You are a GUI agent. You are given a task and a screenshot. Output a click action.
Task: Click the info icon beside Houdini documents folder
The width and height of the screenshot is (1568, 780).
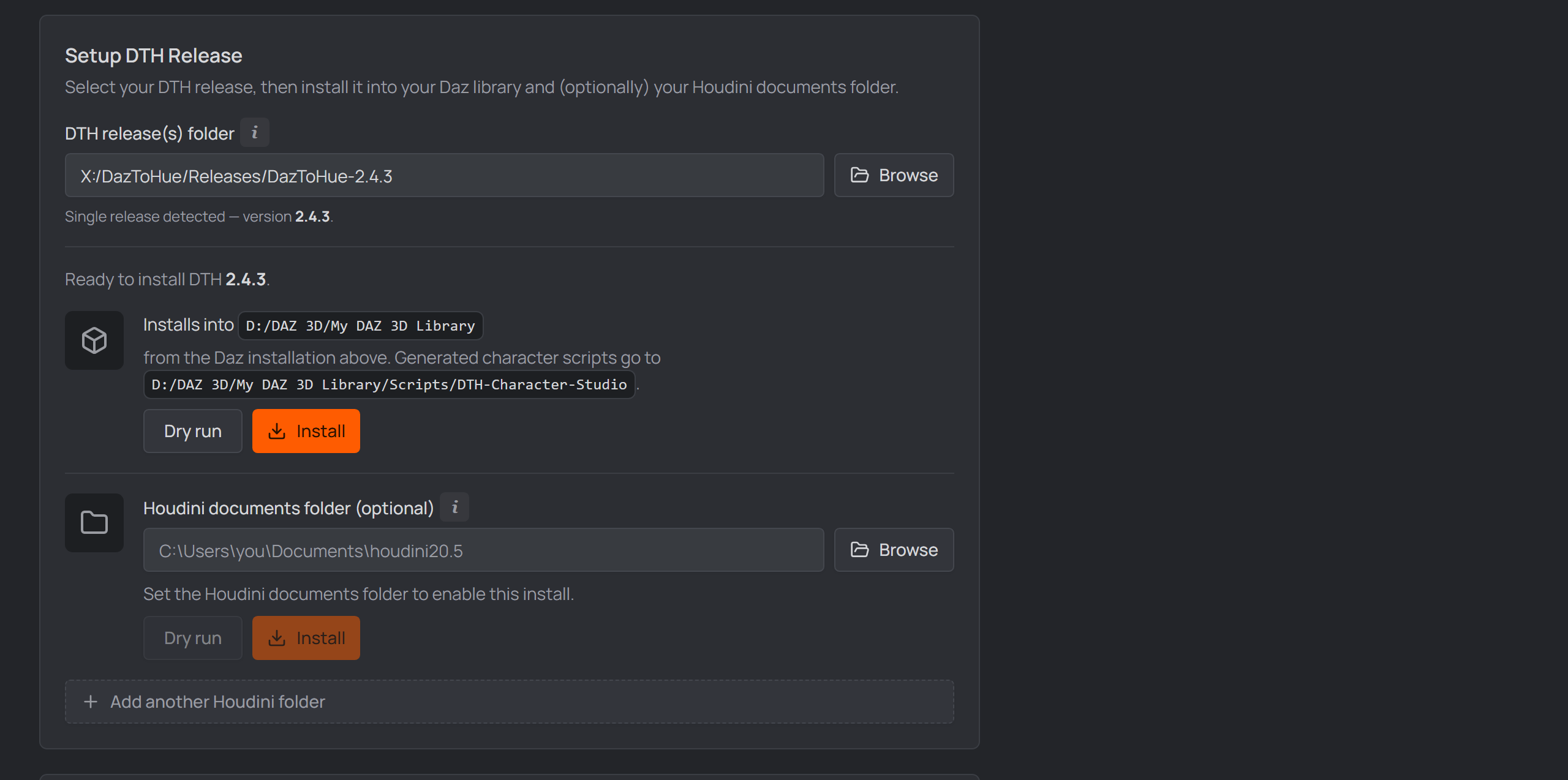click(454, 507)
